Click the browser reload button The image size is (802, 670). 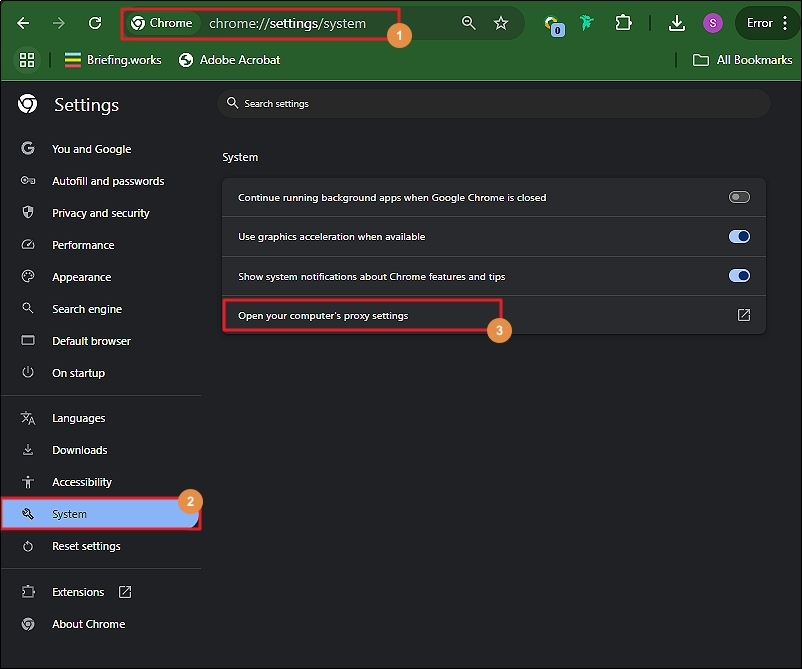pos(95,23)
